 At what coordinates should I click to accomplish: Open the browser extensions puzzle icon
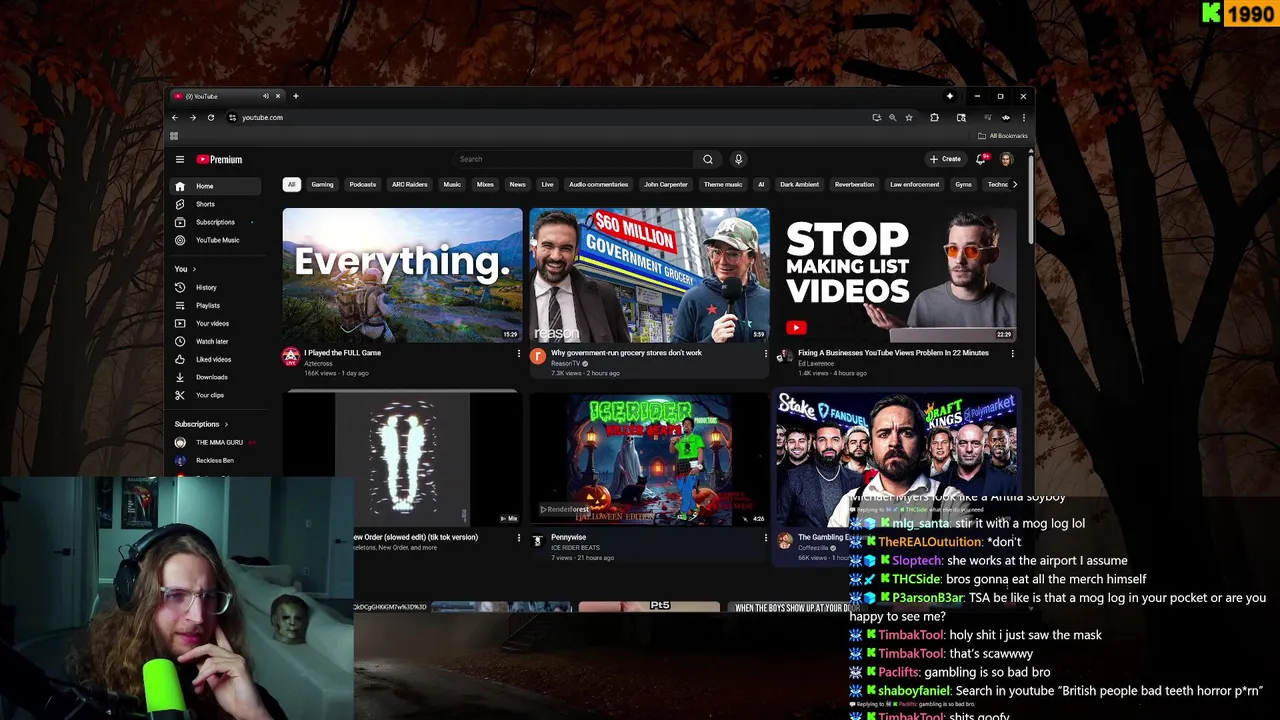coord(934,117)
